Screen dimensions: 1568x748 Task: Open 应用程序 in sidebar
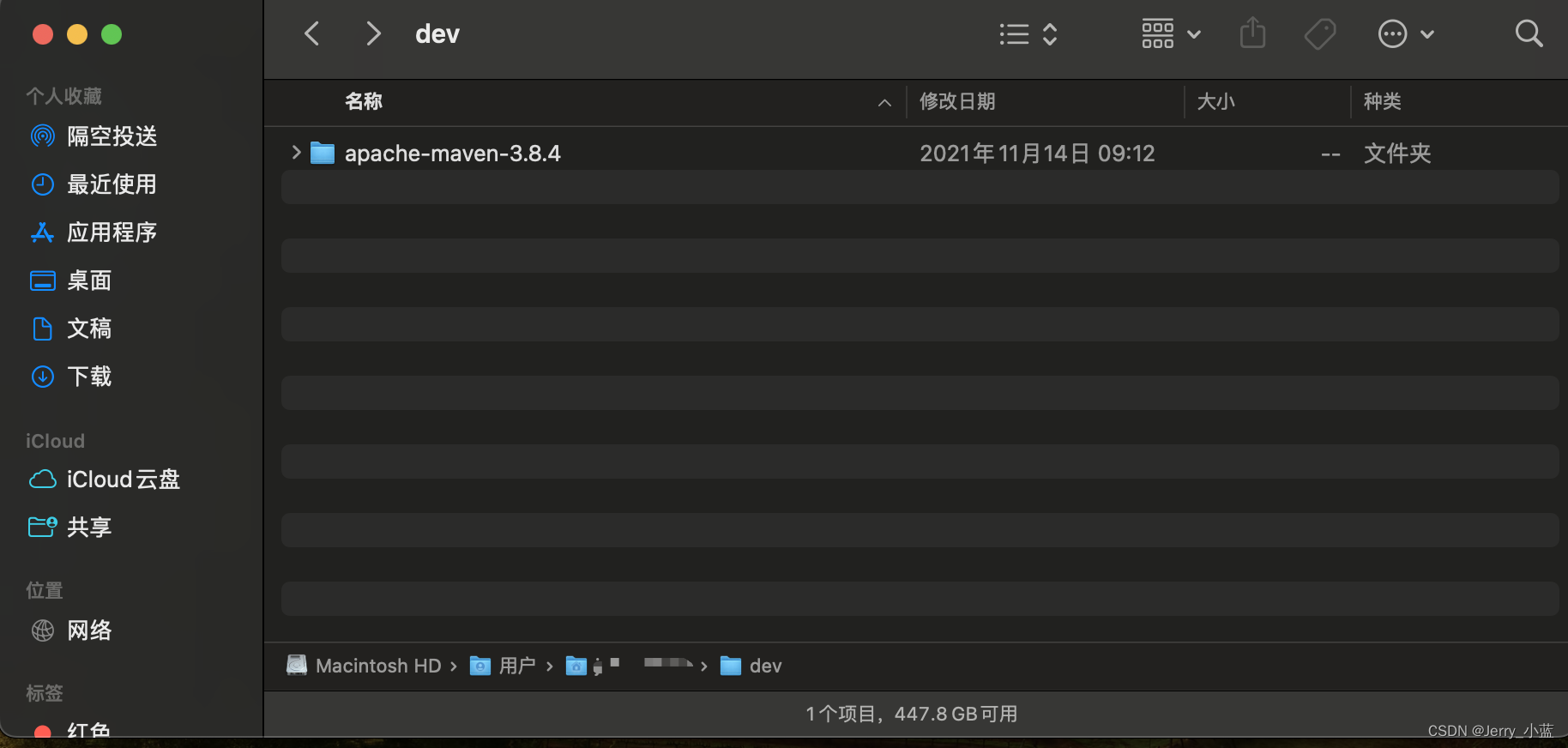click(94, 232)
